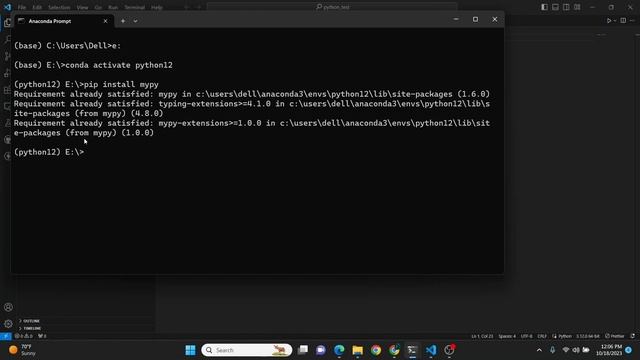Show hidden system tray icons
The image size is (640, 360).
pyautogui.click(x=539, y=350)
